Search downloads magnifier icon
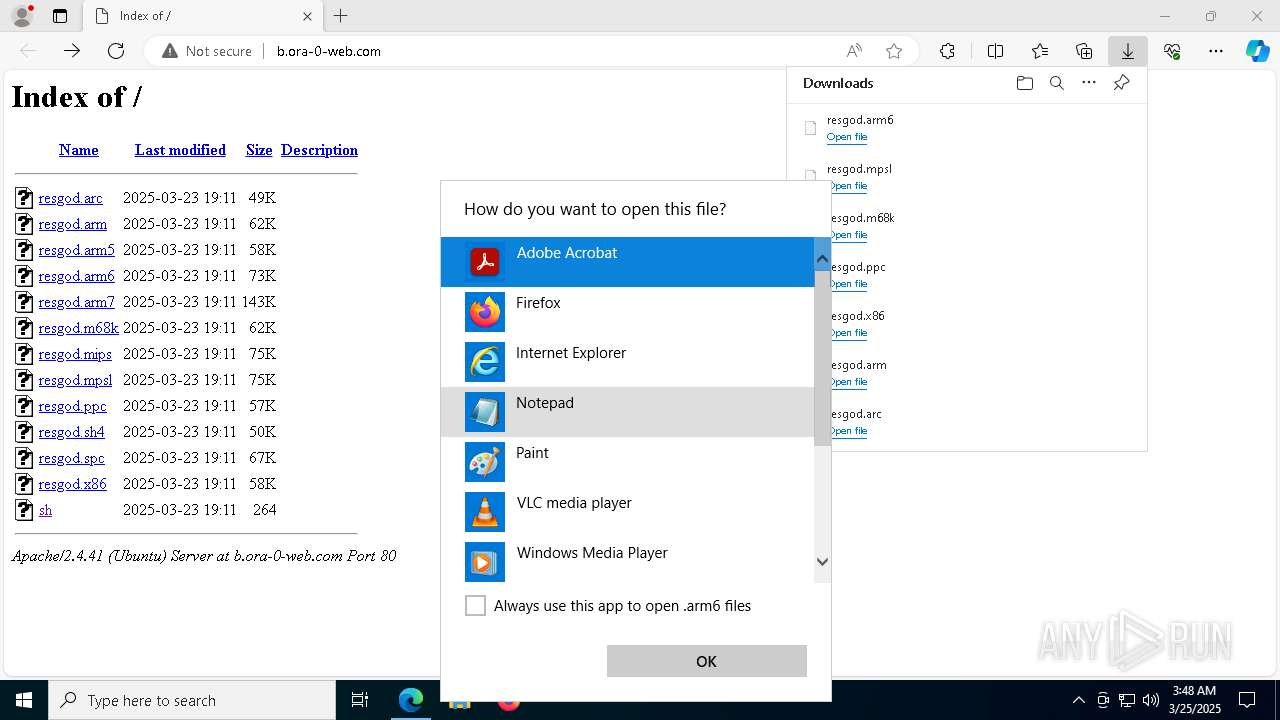Screen dimensions: 1280x720 1056,83
